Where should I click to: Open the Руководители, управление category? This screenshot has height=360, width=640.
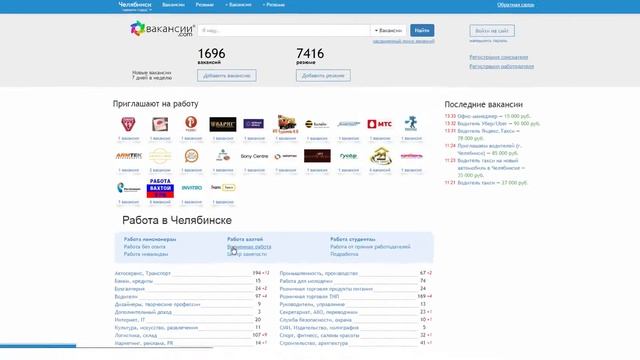click(x=312, y=304)
